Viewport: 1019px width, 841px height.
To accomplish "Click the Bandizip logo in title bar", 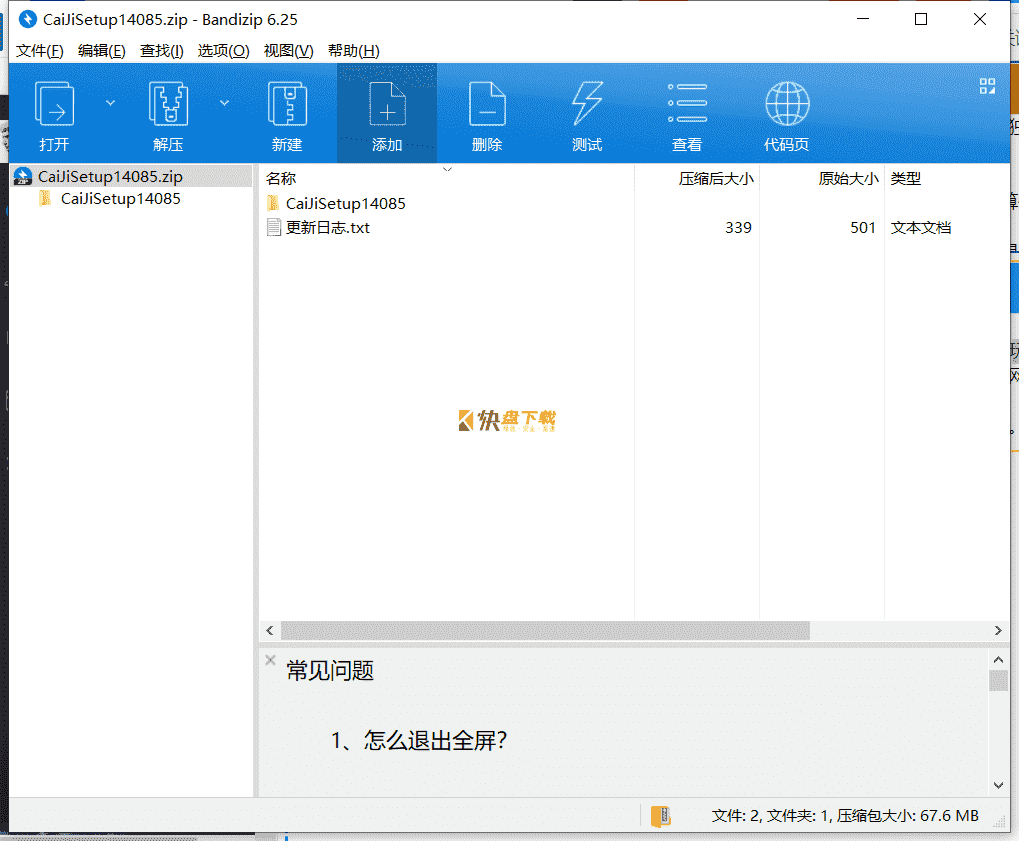I will pos(27,19).
